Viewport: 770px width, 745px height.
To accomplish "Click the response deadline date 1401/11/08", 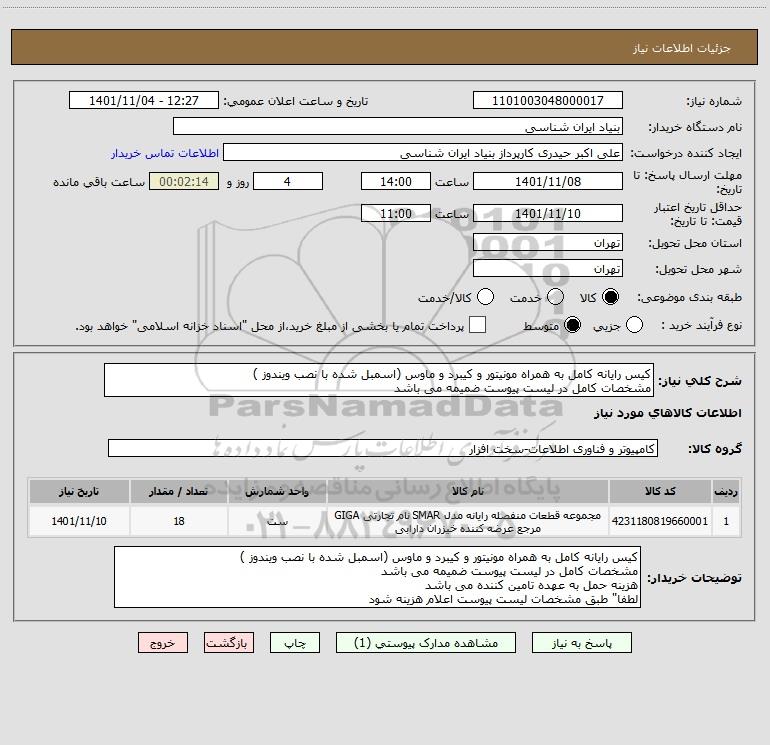I will pos(548,181).
